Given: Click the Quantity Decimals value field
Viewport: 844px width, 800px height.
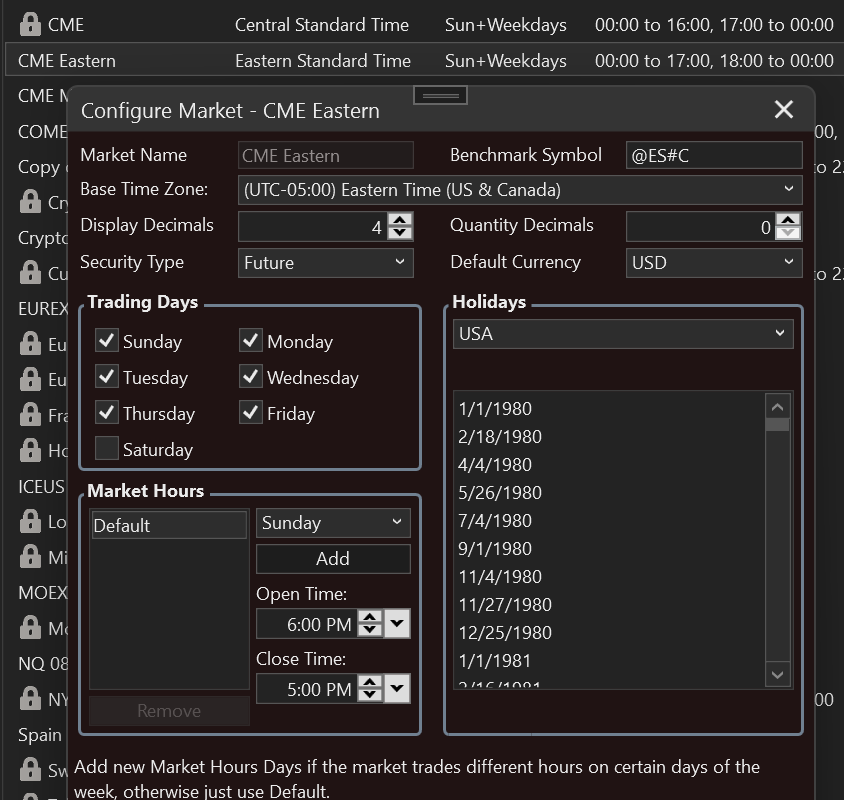Looking at the screenshot, I should (x=701, y=226).
